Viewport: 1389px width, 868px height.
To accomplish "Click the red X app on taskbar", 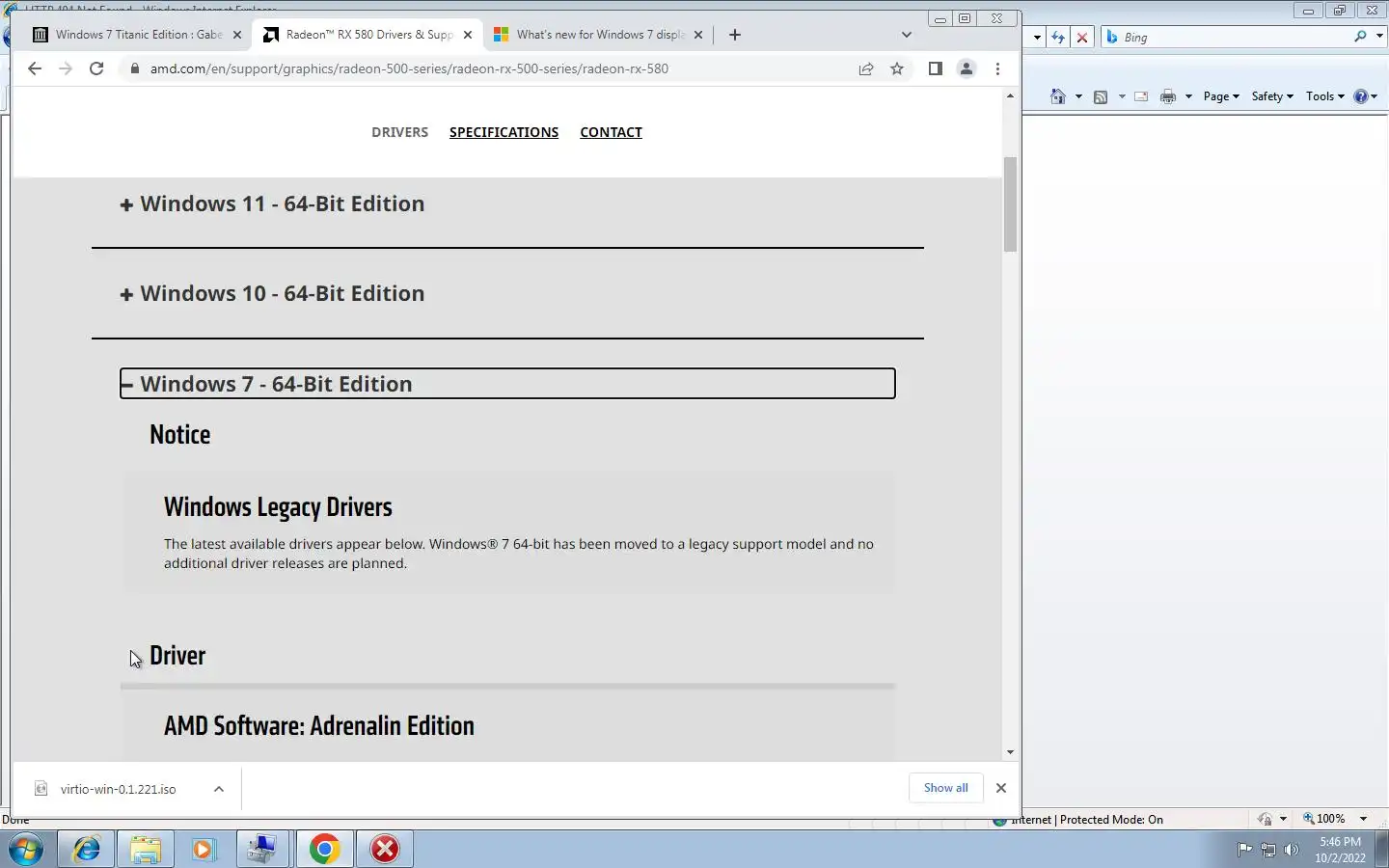I will 385,849.
